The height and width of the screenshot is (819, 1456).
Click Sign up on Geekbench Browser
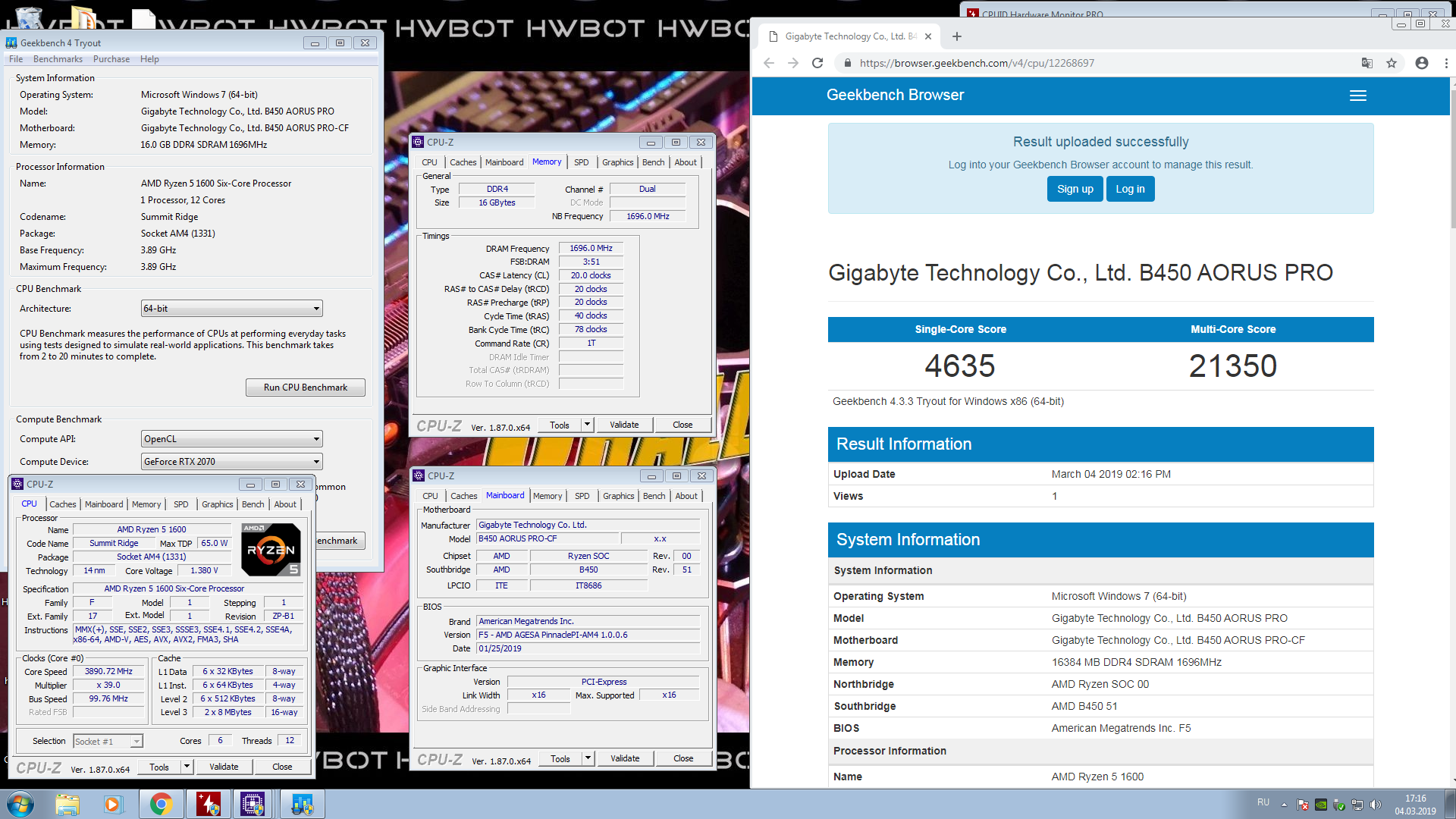pyautogui.click(x=1075, y=189)
